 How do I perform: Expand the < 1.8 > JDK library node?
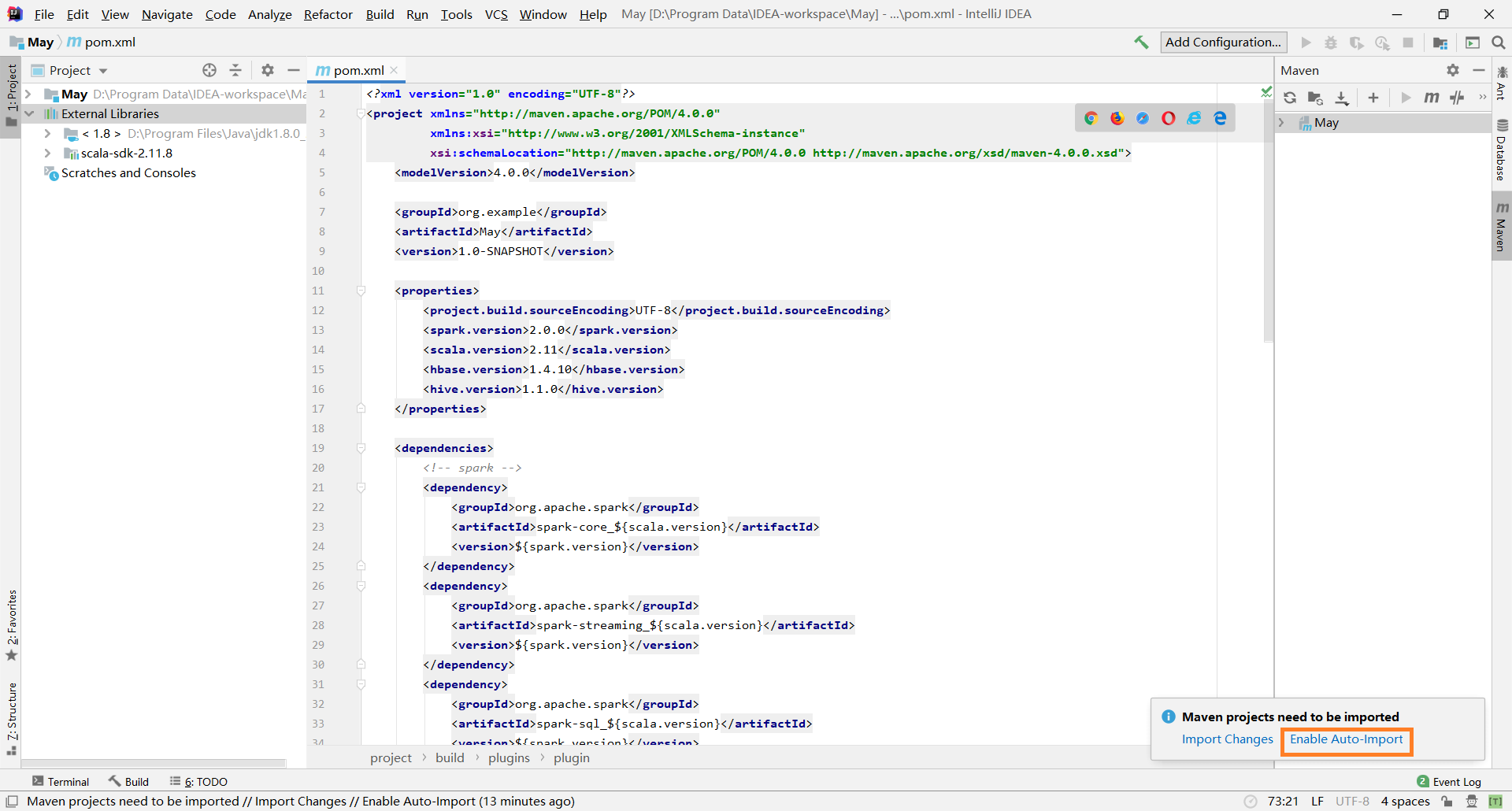47,134
